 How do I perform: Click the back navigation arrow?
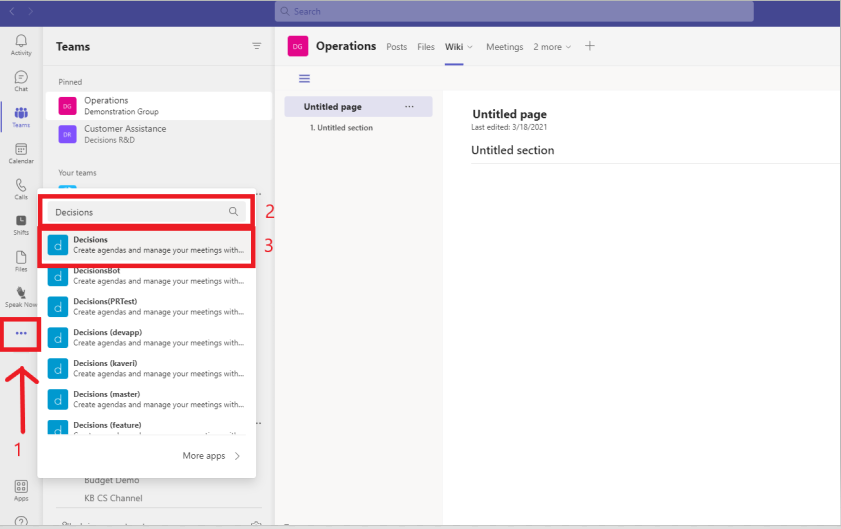pos(12,11)
